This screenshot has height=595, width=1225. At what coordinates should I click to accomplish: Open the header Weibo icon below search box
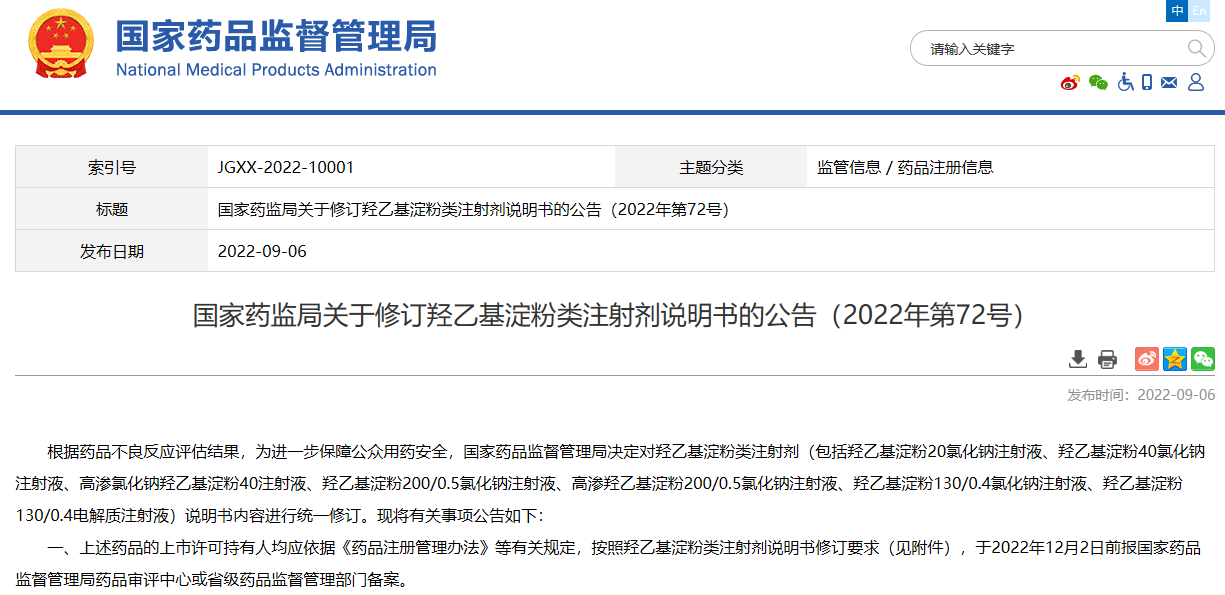[1070, 83]
